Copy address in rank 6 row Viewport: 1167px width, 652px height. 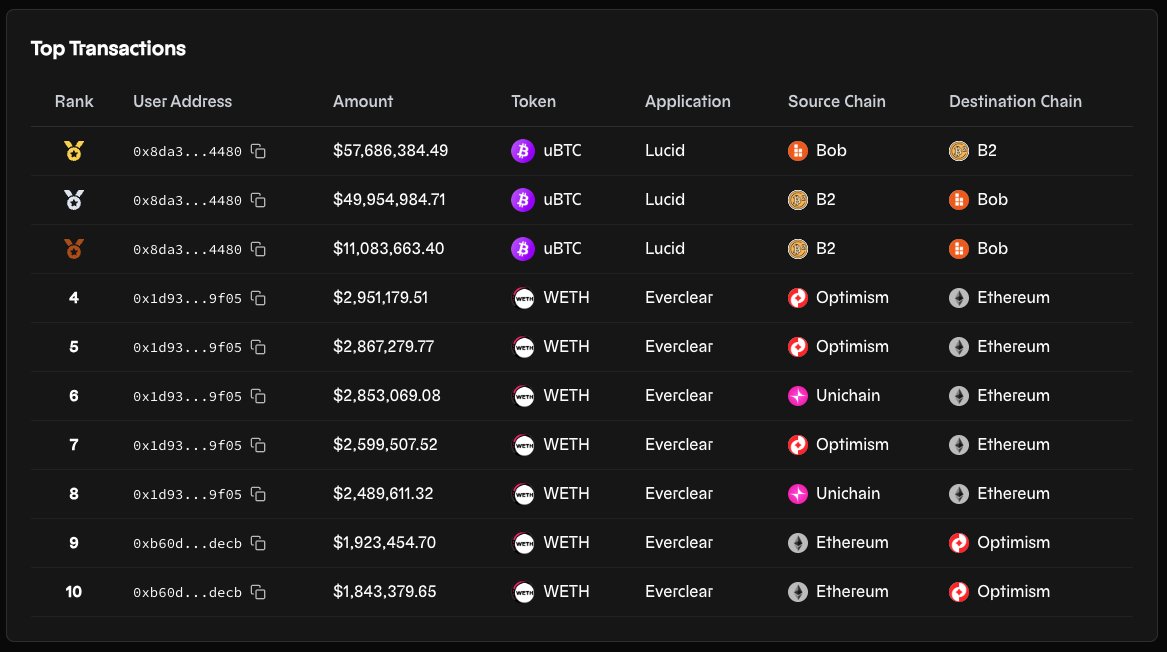(258, 397)
